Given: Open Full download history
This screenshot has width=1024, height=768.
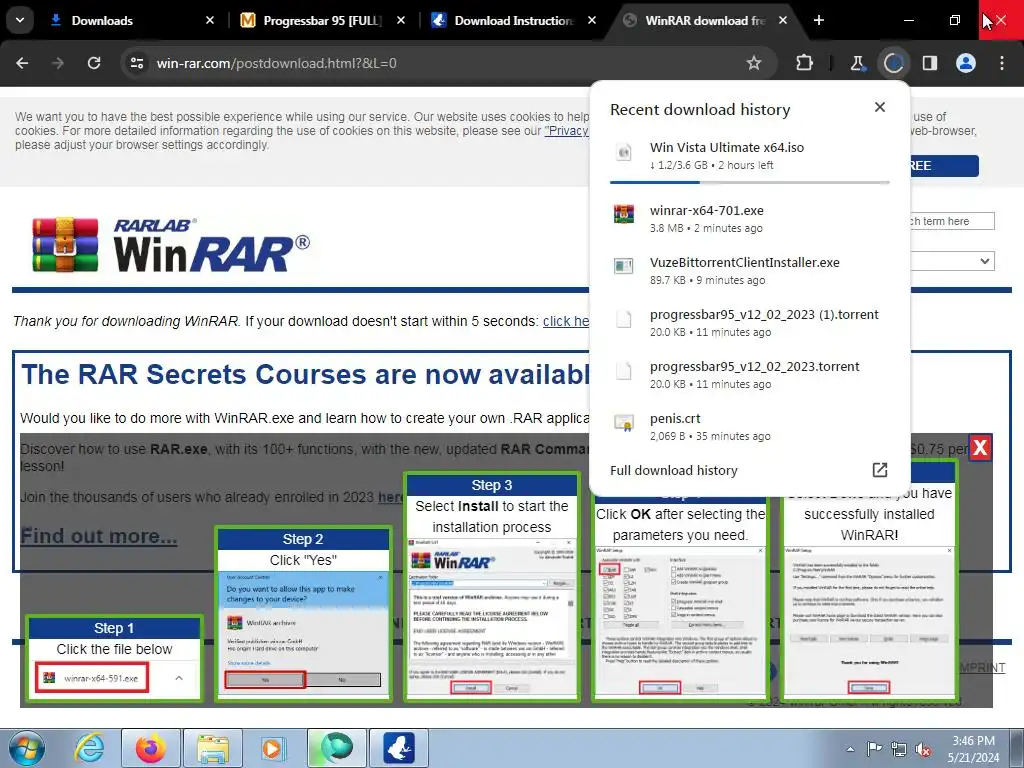Looking at the screenshot, I should [x=749, y=470].
